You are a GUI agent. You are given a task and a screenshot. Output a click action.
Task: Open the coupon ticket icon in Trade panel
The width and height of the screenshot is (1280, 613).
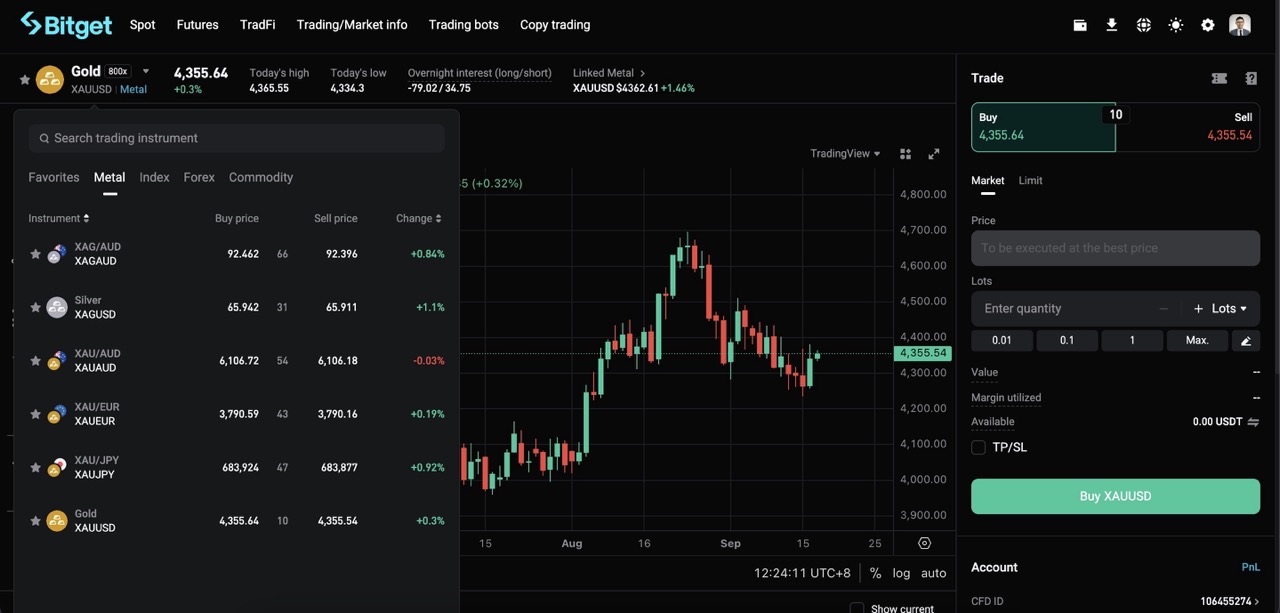point(1219,78)
